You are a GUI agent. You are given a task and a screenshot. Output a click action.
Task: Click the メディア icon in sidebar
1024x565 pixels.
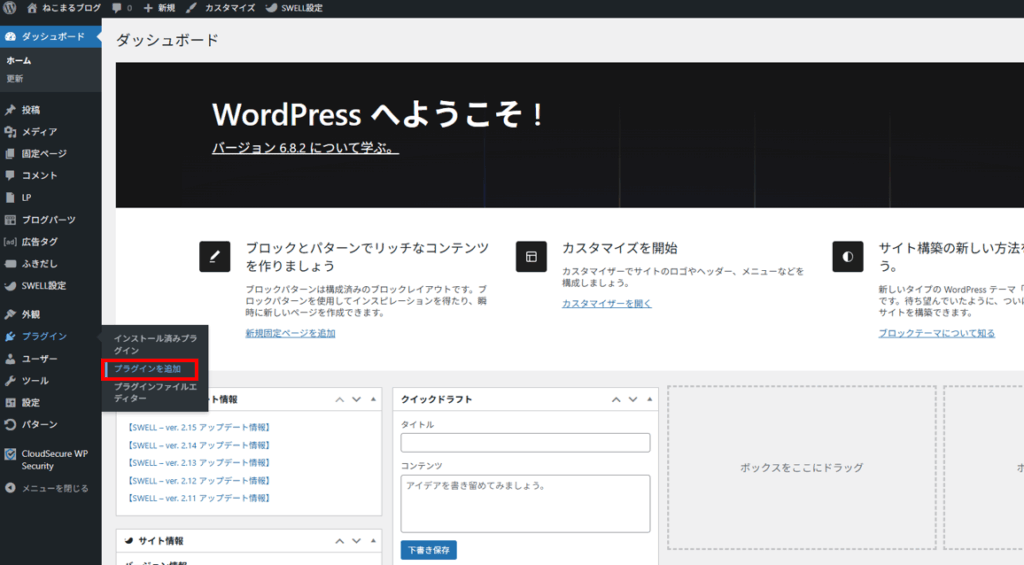10,132
